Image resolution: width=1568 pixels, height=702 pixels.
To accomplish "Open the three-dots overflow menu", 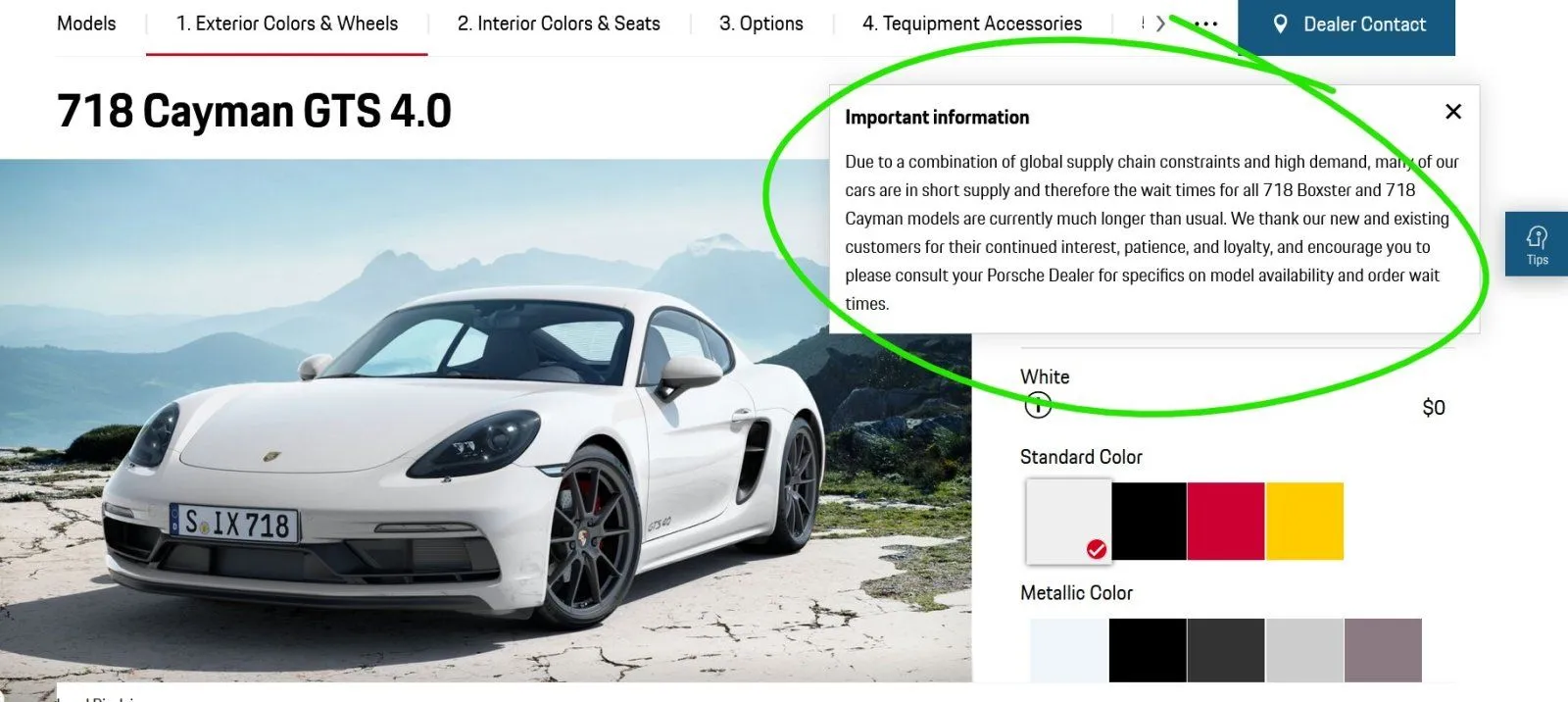I will [1206, 24].
